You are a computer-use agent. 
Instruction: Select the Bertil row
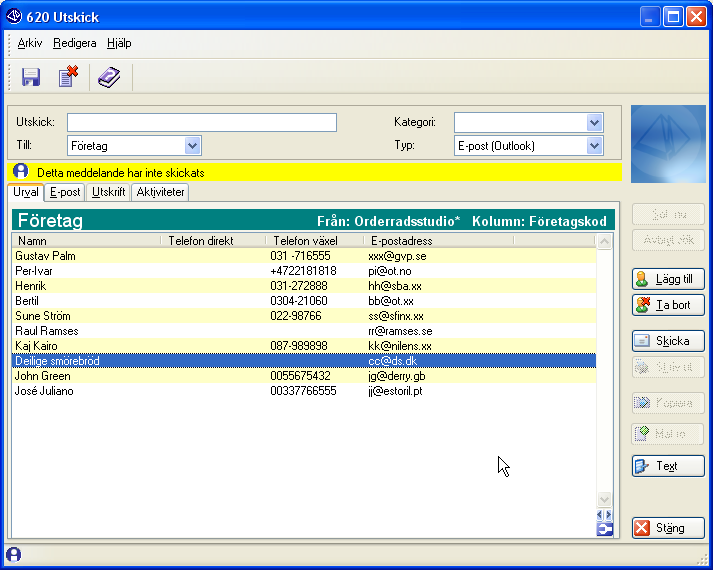click(304, 301)
